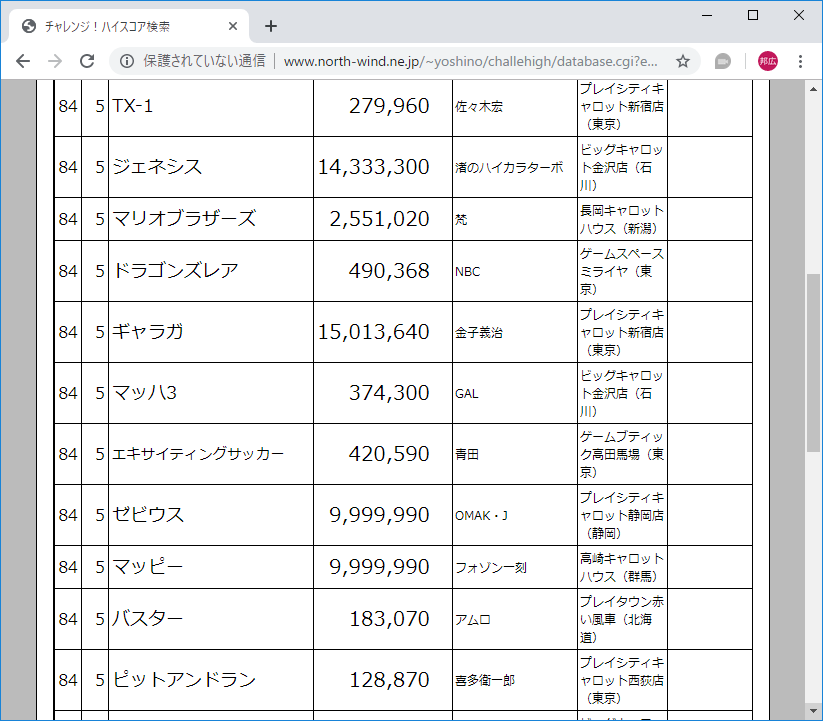Screen dimensions: 823x721
Task: Click the arcade ゲームブティック高田馬場（東京）
Action: (622, 454)
